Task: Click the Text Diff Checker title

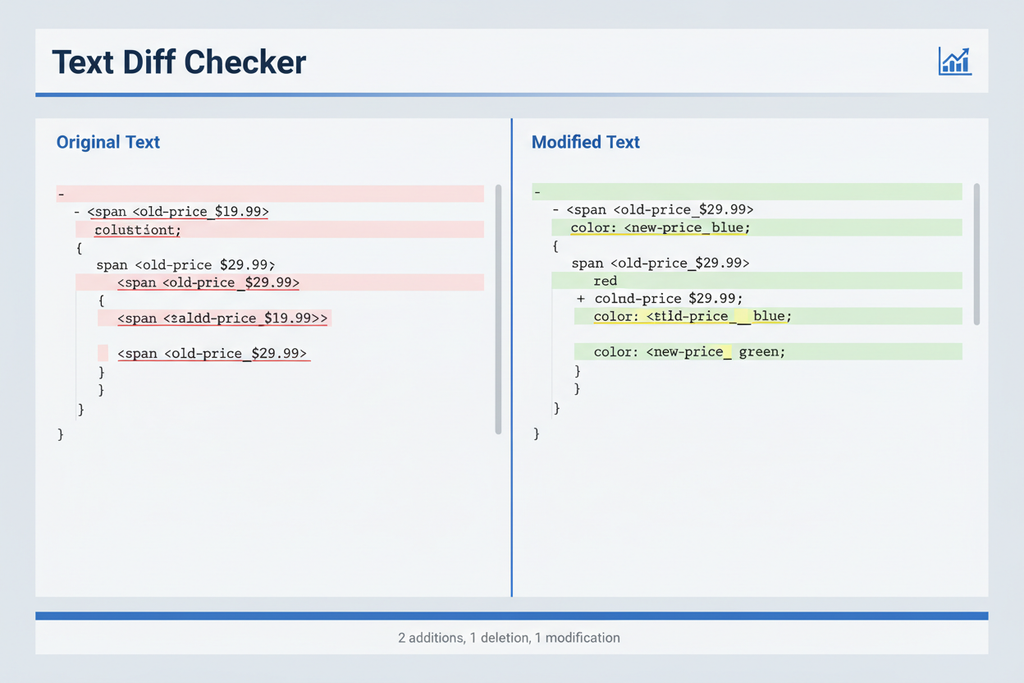Action: point(179,62)
